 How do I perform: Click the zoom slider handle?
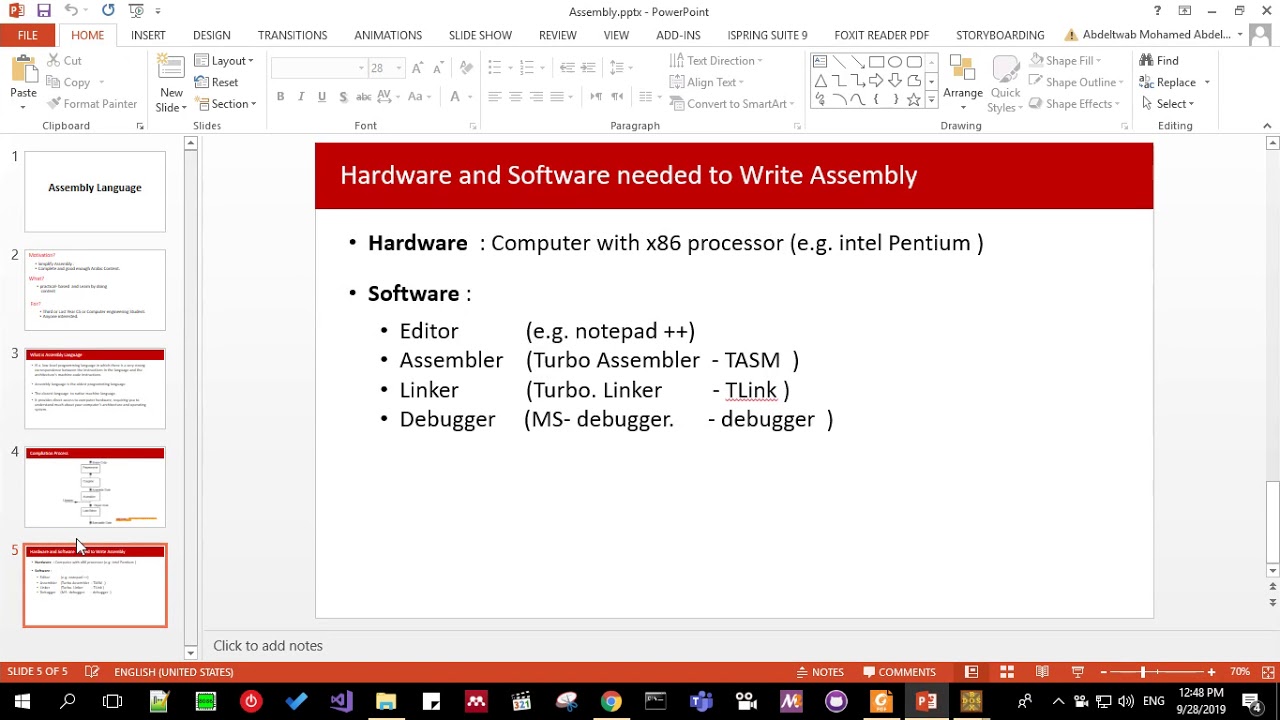coord(1143,672)
